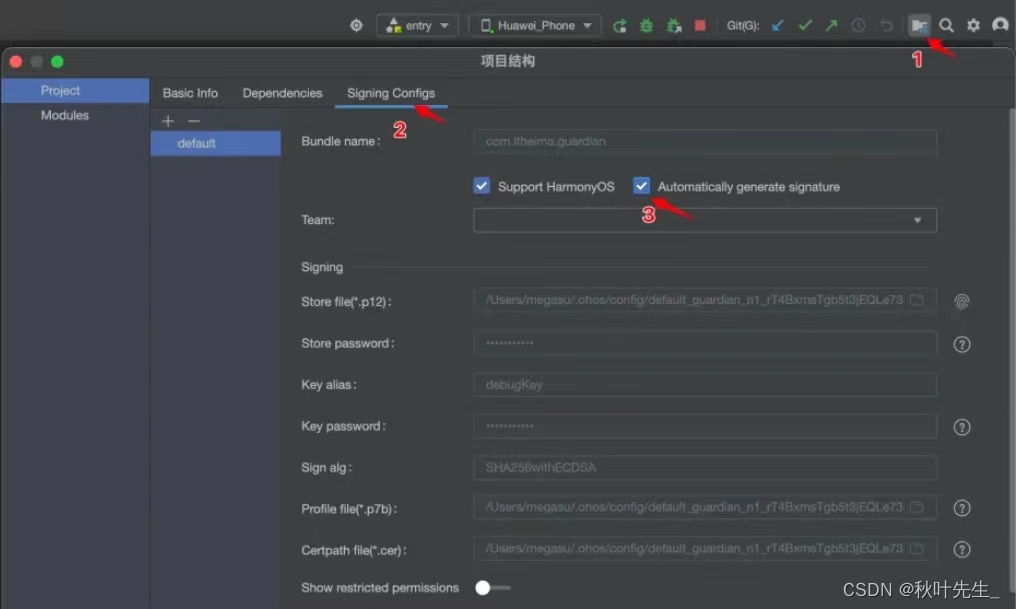Click the Git push arrow icon
1016x609 pixels.
pyautogui.click(x=831, y=25)
